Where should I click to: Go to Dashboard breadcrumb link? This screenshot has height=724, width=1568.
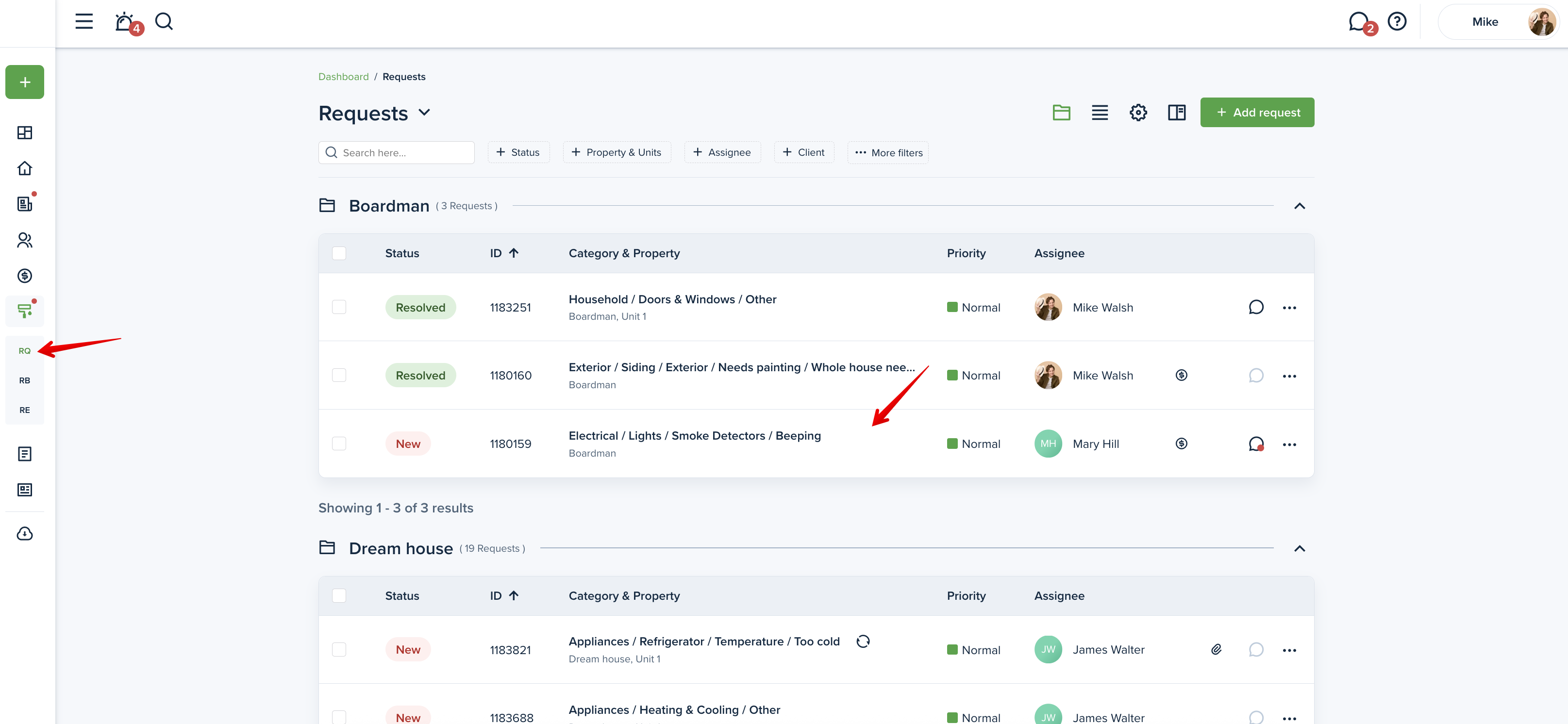coord(343,77)
